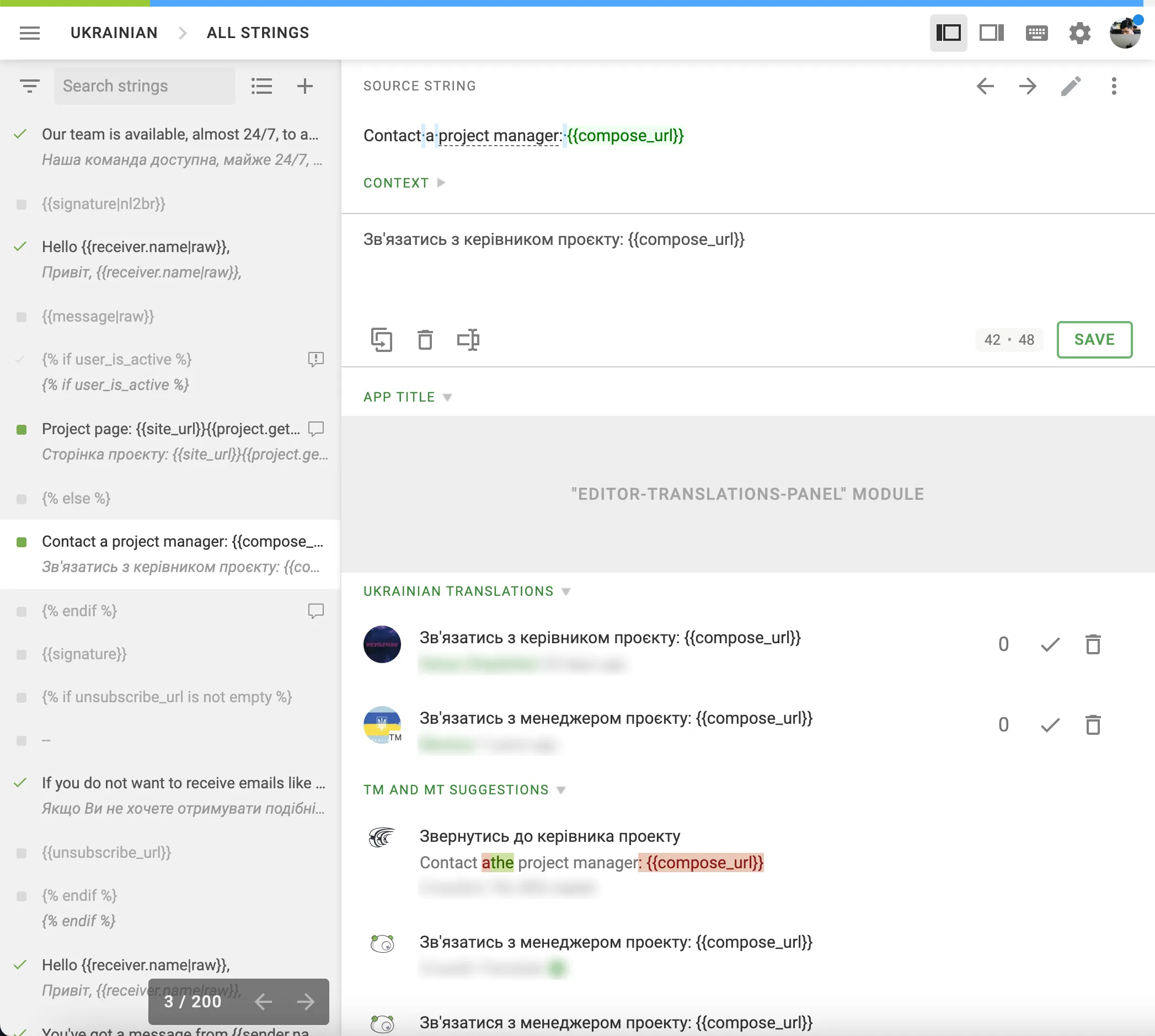Toggle the strings list view icon
Screen dimensions: 1155x1036
[x=262, y=86]
